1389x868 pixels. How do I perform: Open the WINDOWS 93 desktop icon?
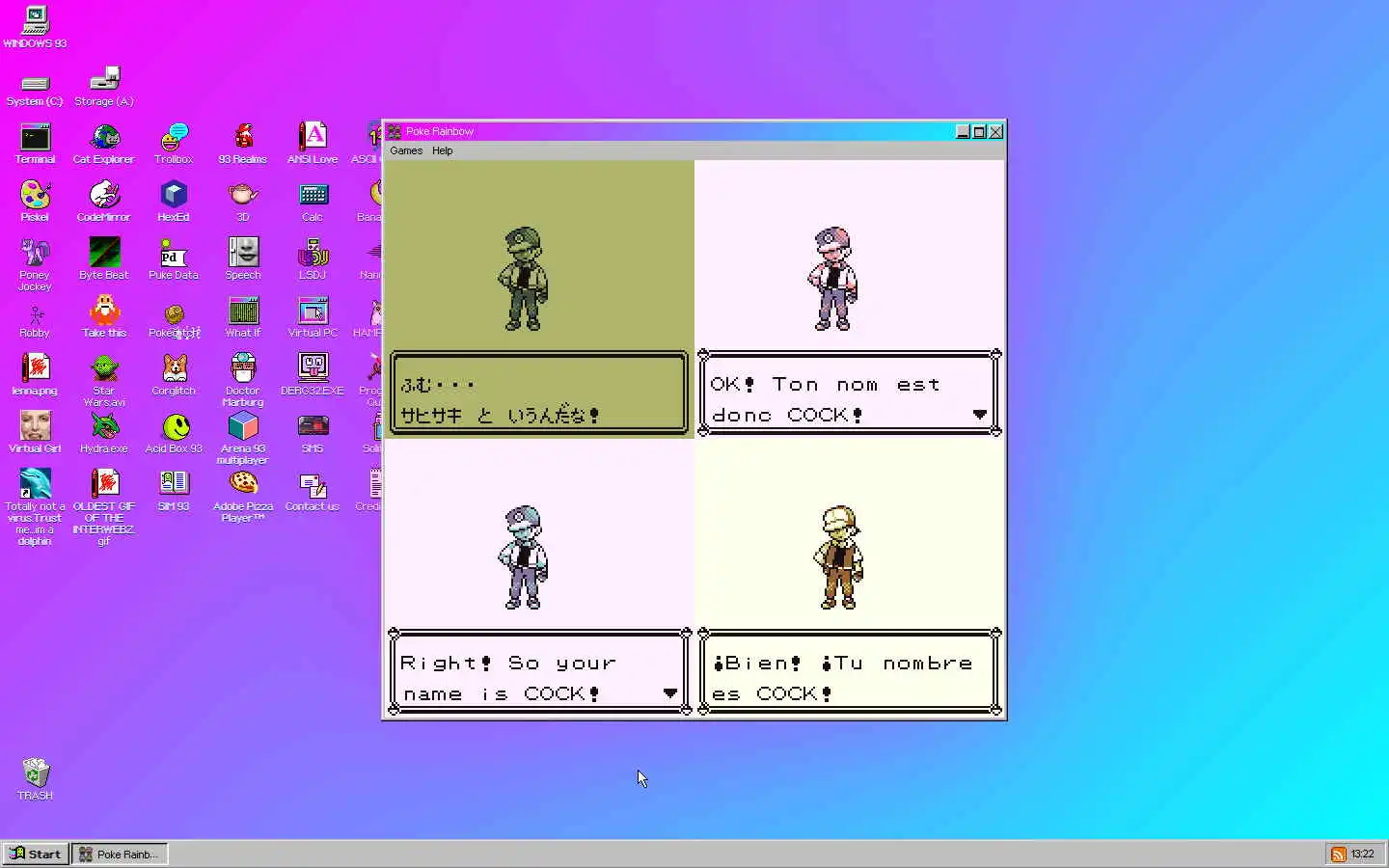[x=35, y=27]
